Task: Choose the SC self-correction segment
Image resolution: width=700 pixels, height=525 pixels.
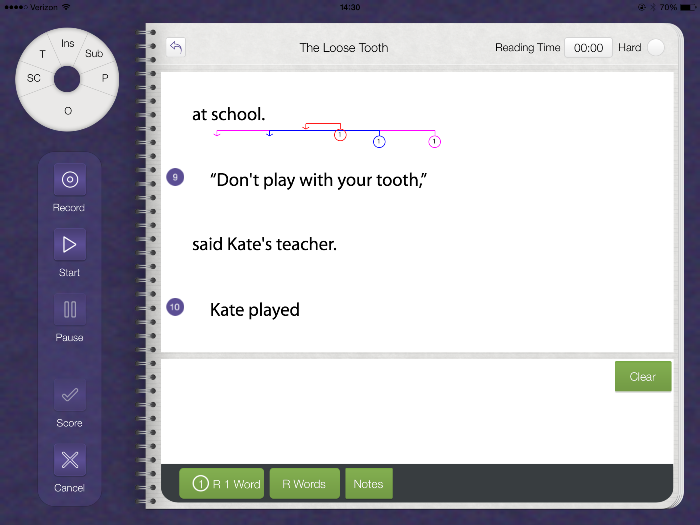Action: pyautogui.click(x=34, y=78)
